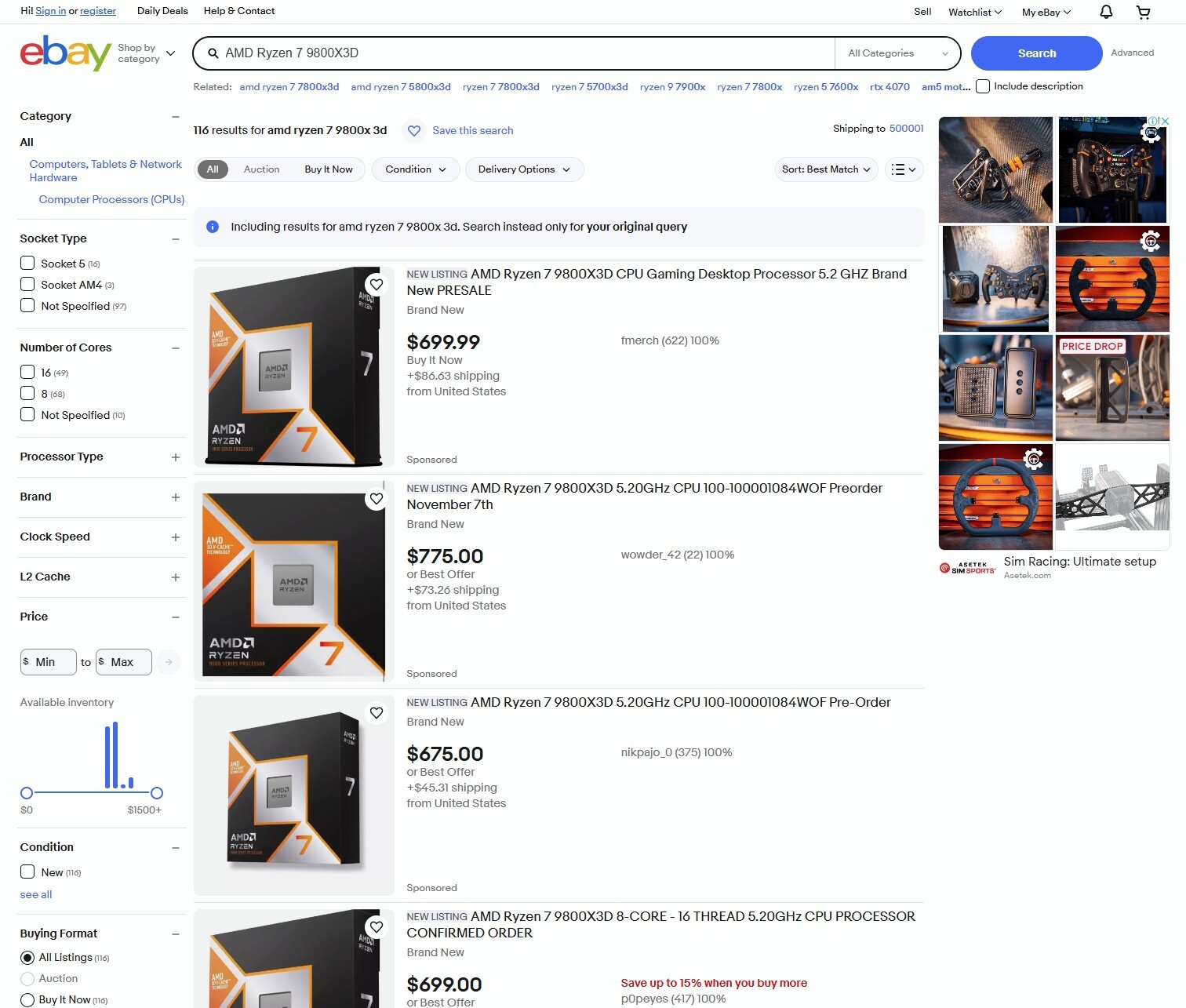Click the eBay logo
Viewport: 1186px width, 1008px height.
pyautogui.click(x=65, y=53)
